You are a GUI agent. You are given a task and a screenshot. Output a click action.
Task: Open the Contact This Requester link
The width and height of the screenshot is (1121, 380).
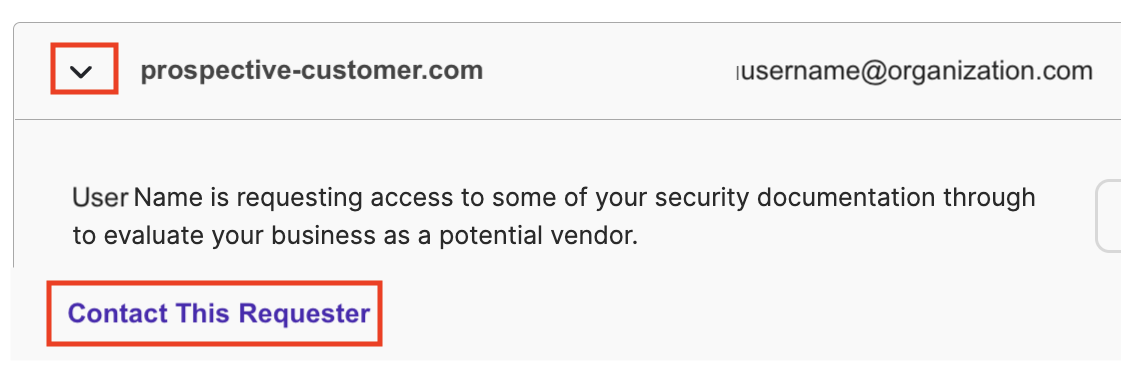(x=218, y=314)
